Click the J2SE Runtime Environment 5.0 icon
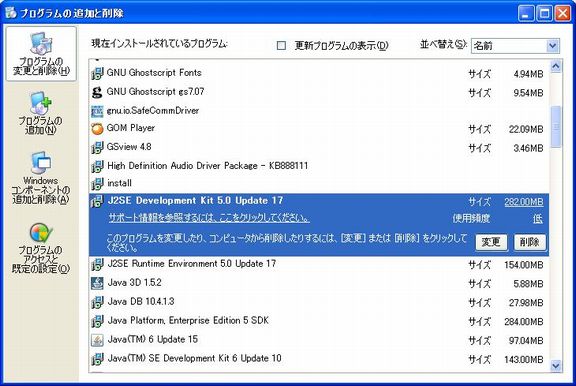576x386 pixels. pyautogui.click(x=97, y=264)
